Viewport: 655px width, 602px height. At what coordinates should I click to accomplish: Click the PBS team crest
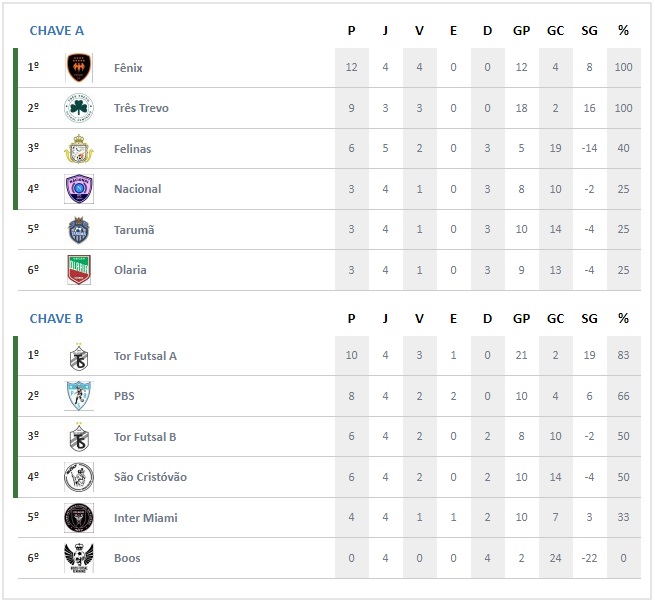point(79,396)
